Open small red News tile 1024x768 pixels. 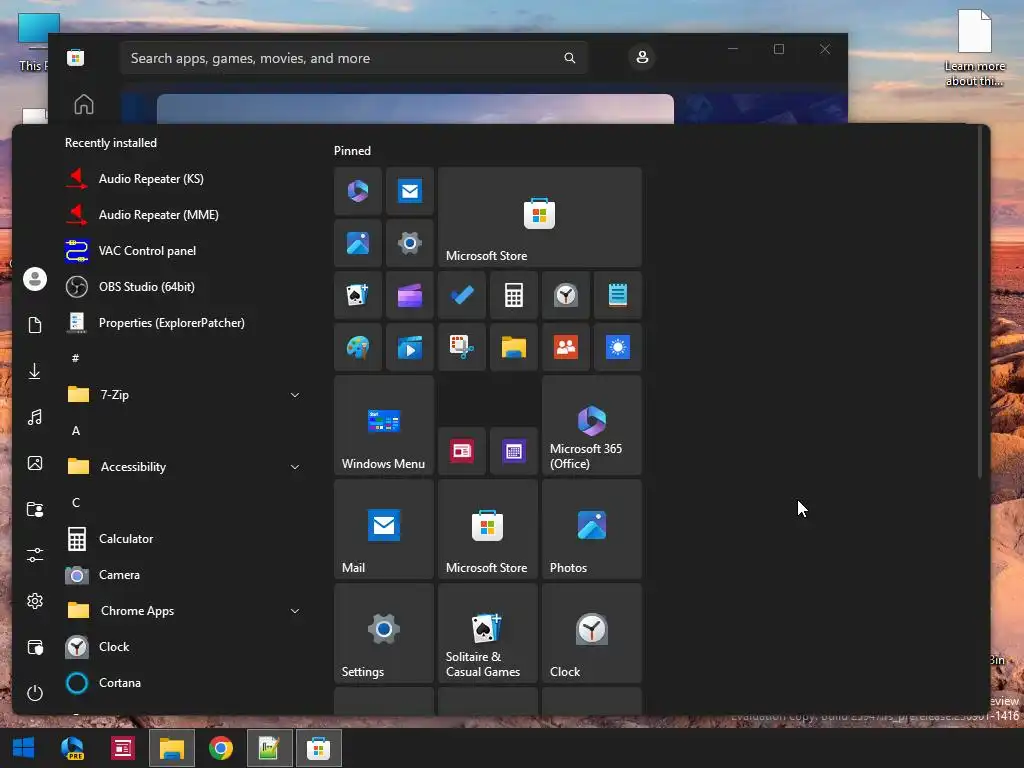(462, 451)
